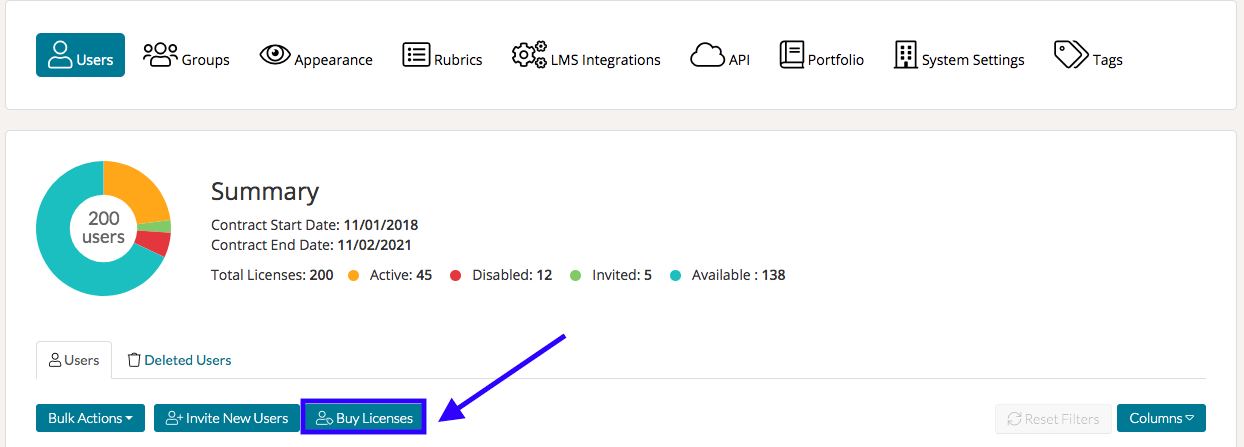Select the Users tab below summary
1244x447 pixels.
pos(74,360)
